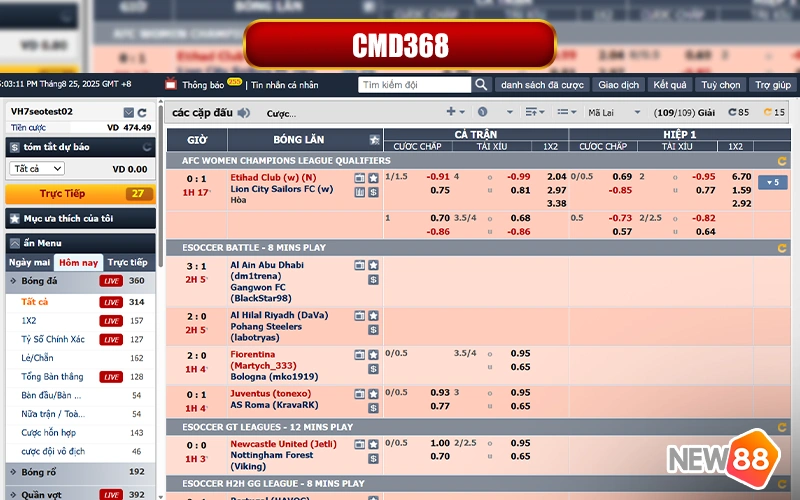Toggle favorite star for Newcastle United match
The width and height of the screenshot is (800, 500).
(x=373, y=444)
